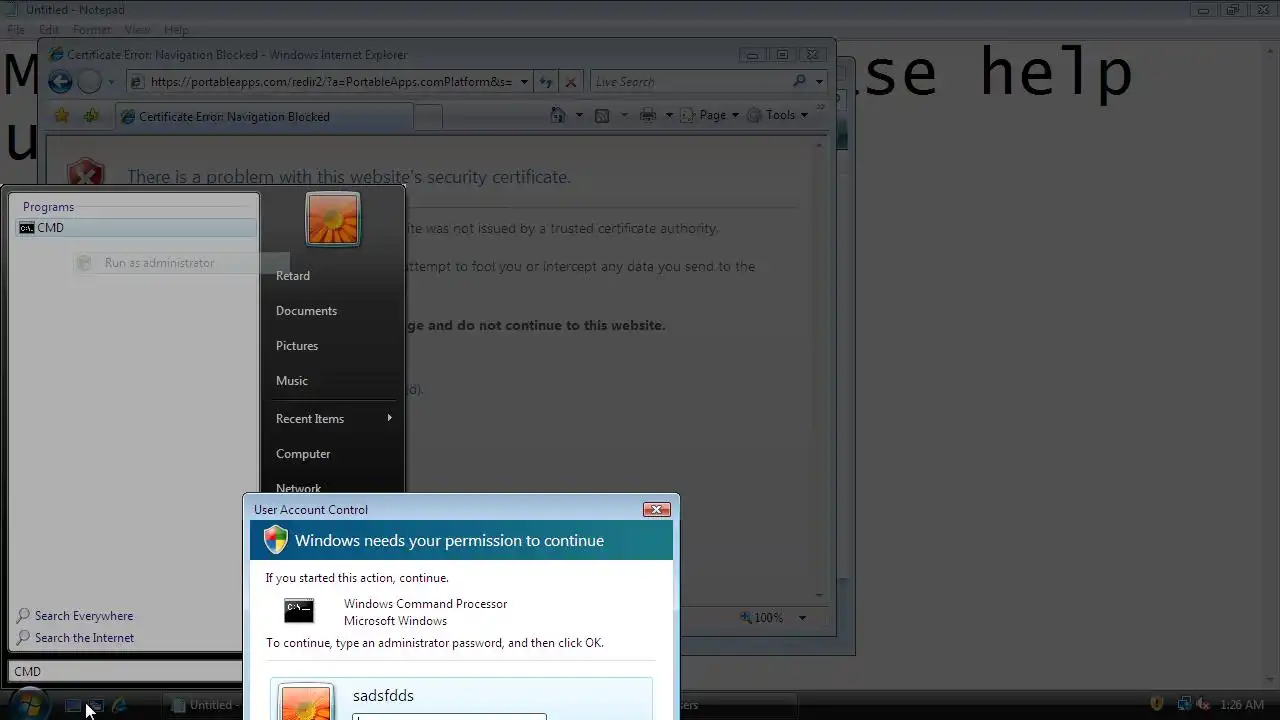The height and width of the screenshot is (720, 1280).
Task: Click the portableapps.com address bar
Action: (x=331, y=82)
